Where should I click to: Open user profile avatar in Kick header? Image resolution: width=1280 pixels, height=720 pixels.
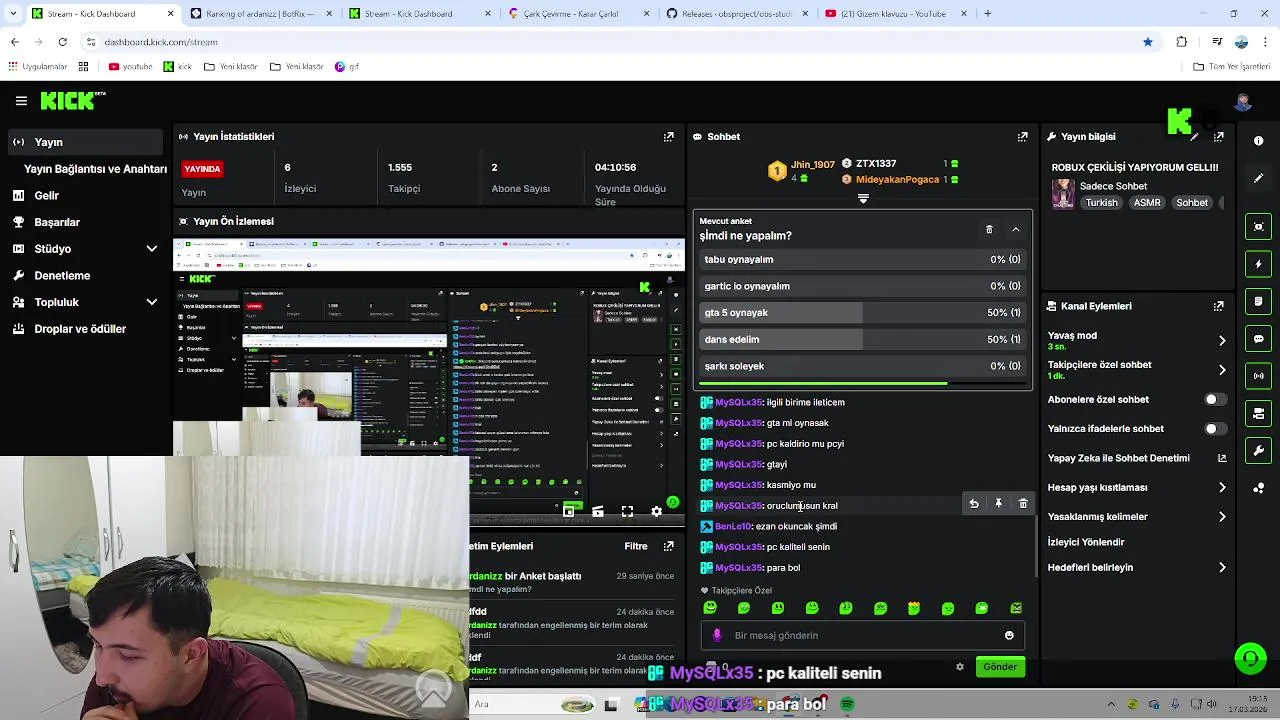pos(1243,101)
